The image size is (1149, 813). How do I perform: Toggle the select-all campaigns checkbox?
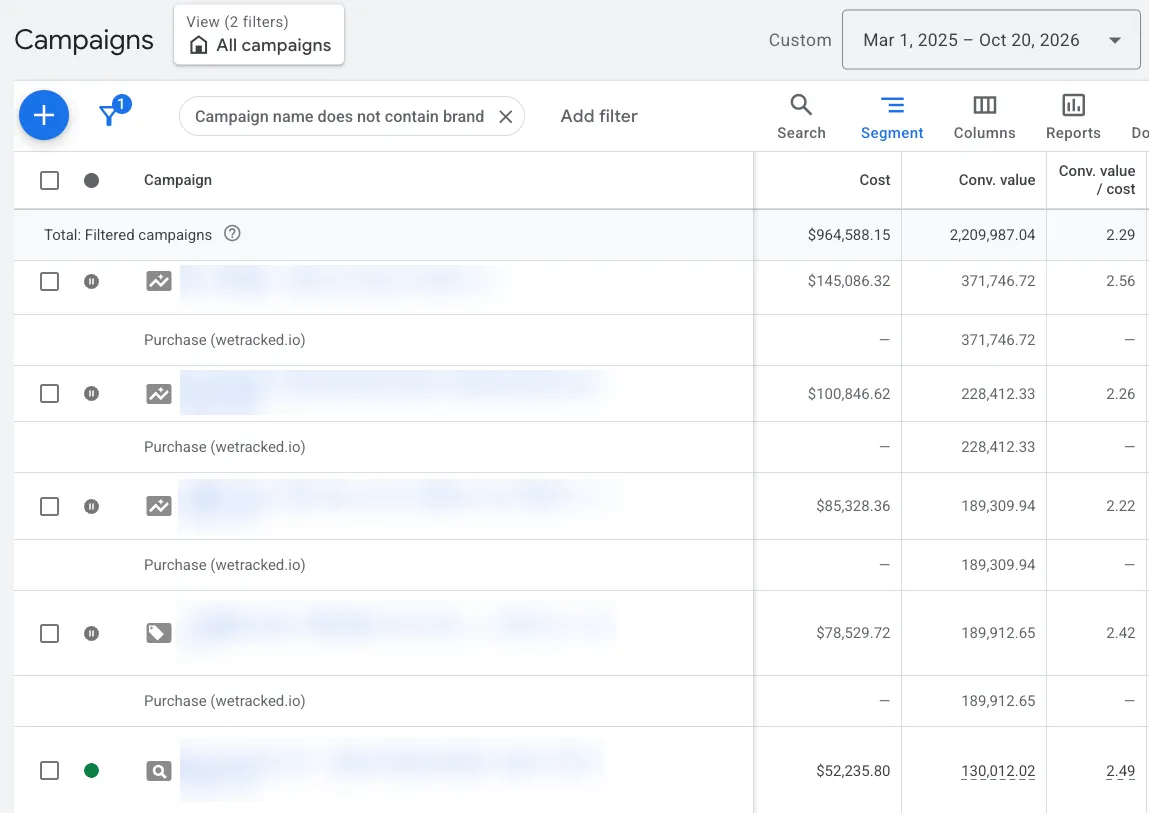click(49, 180)
